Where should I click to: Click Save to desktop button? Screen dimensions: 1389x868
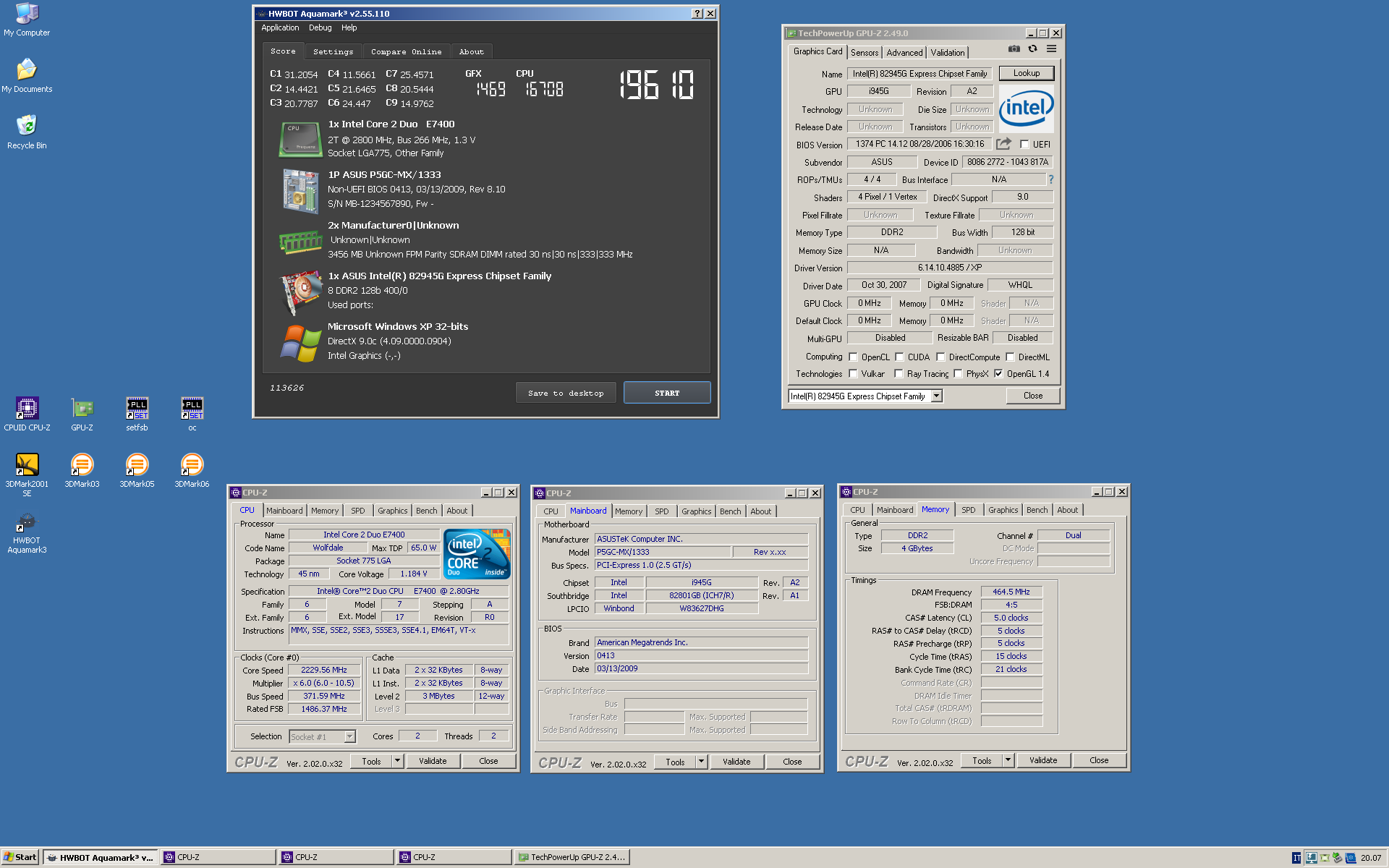(x=566, y=393)
